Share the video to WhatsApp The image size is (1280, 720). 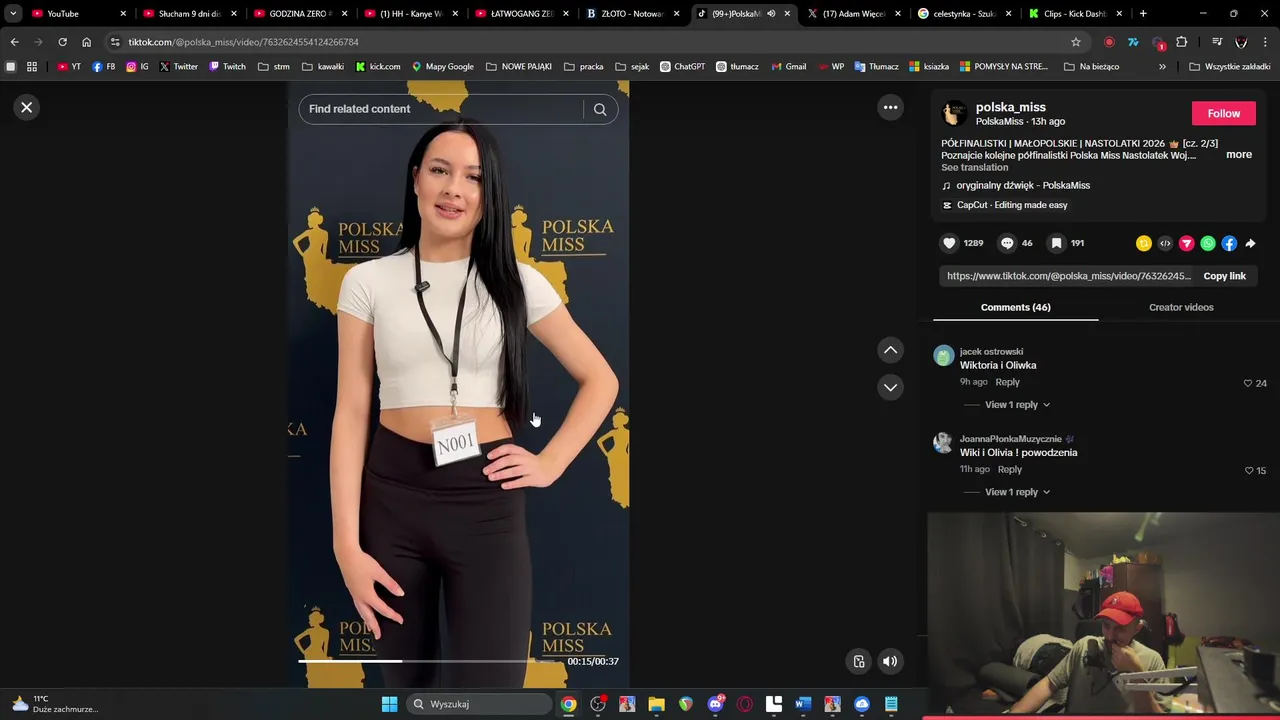[1208, 243]
